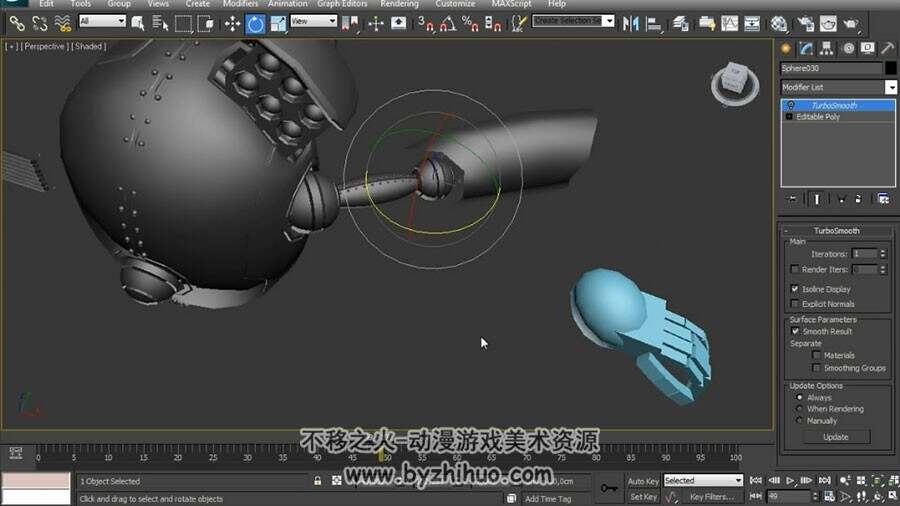Image resolution: width=900 pixels, height=506 pixels.
Task: Toggle the Angle Snap icon
Action: pos(448,24)
